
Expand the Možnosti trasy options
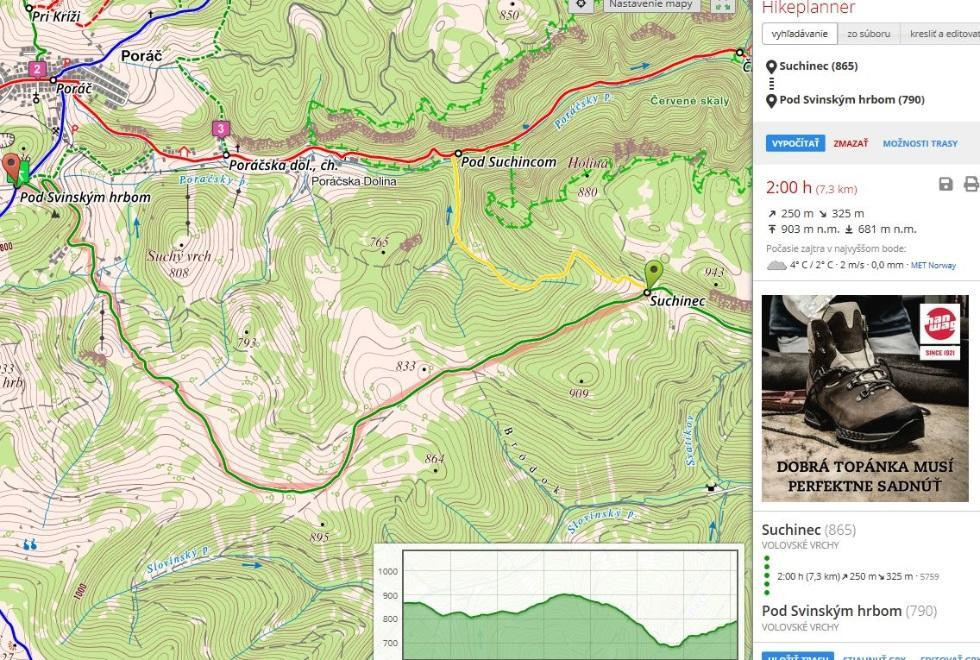[x=919, y=143]
